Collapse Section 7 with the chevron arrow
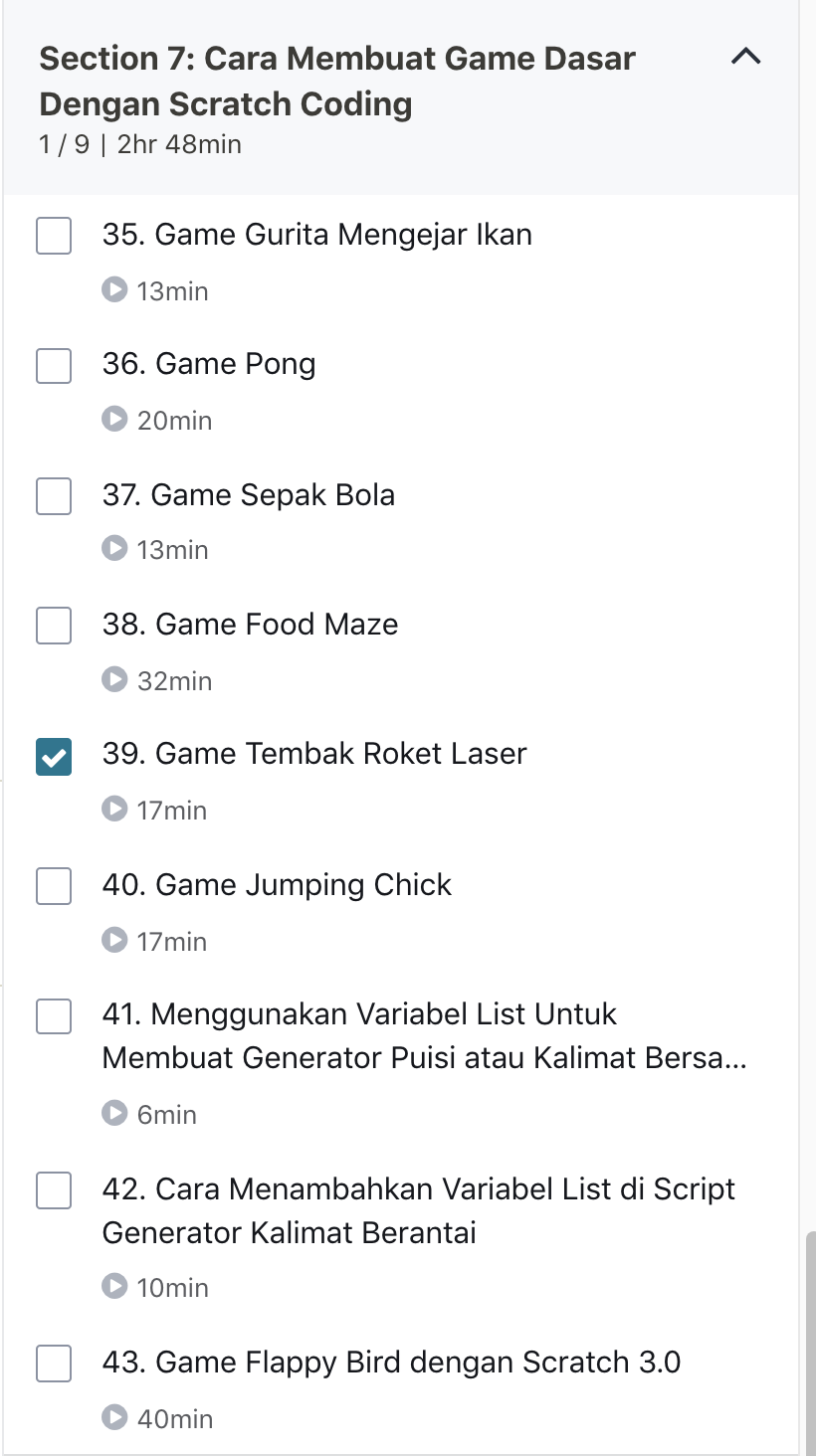The image size is (816, 1456). coord(745,58)
